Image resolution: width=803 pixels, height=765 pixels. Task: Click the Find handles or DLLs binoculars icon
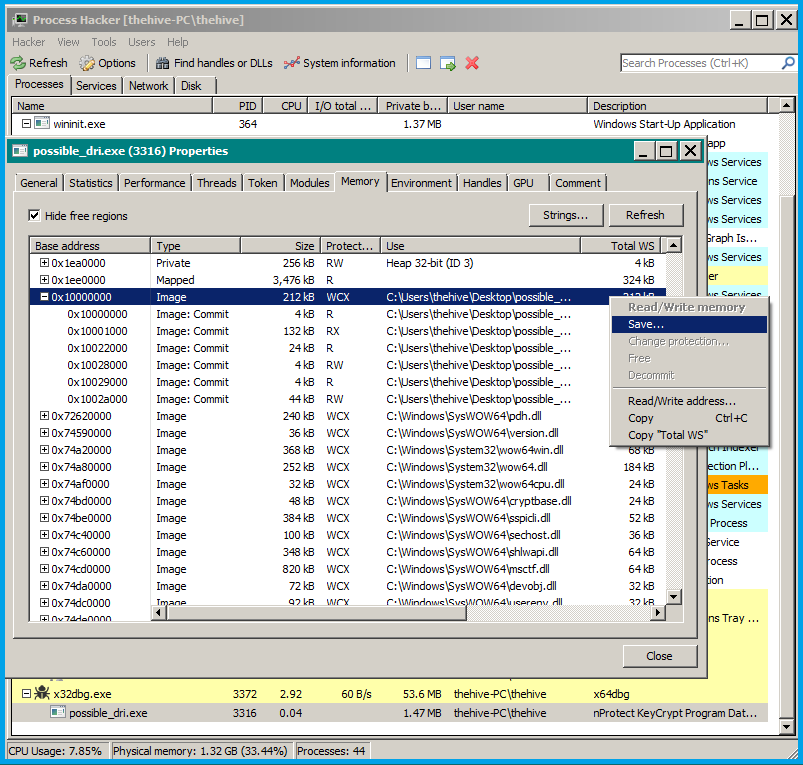[163, 63]
